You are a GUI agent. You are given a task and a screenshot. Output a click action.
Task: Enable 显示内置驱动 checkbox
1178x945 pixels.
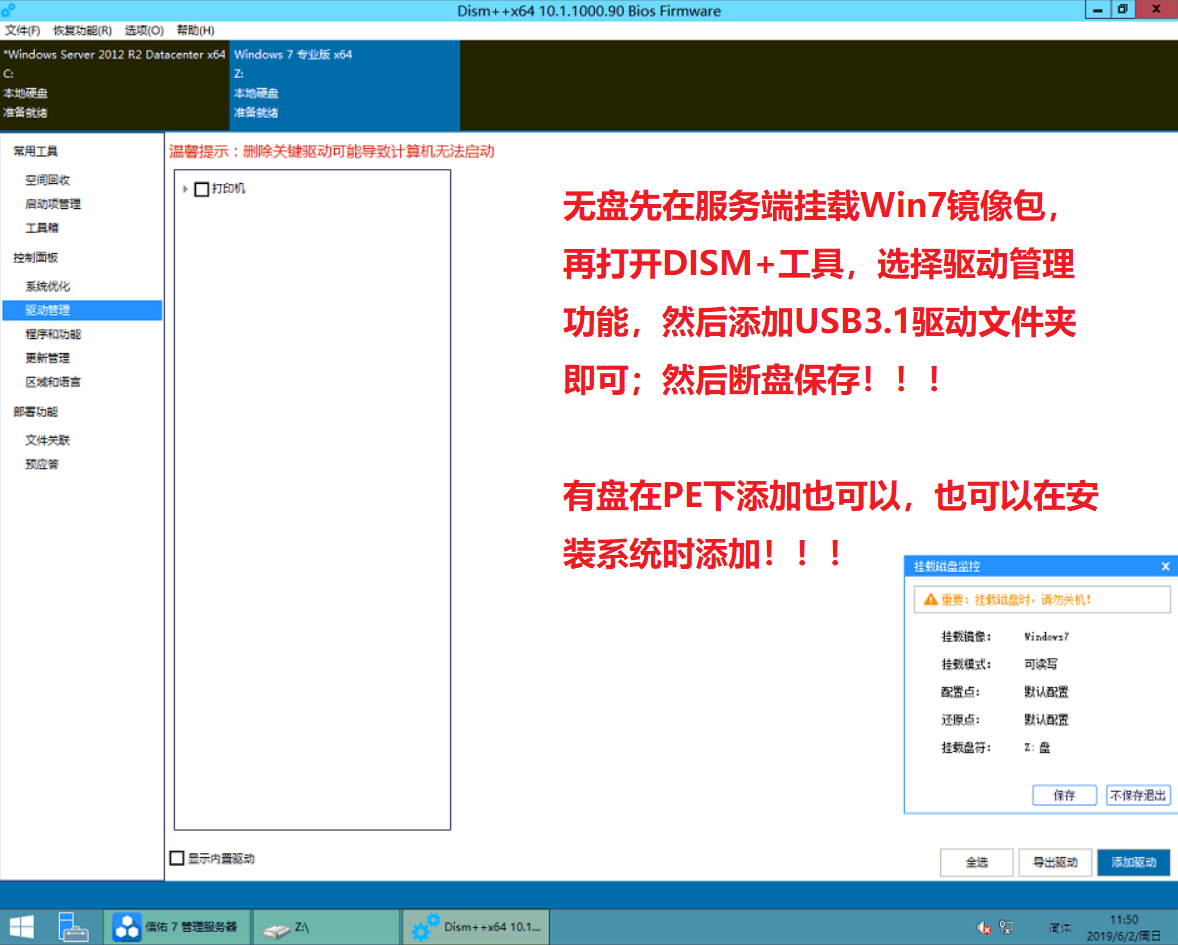(x=177, y=858)
